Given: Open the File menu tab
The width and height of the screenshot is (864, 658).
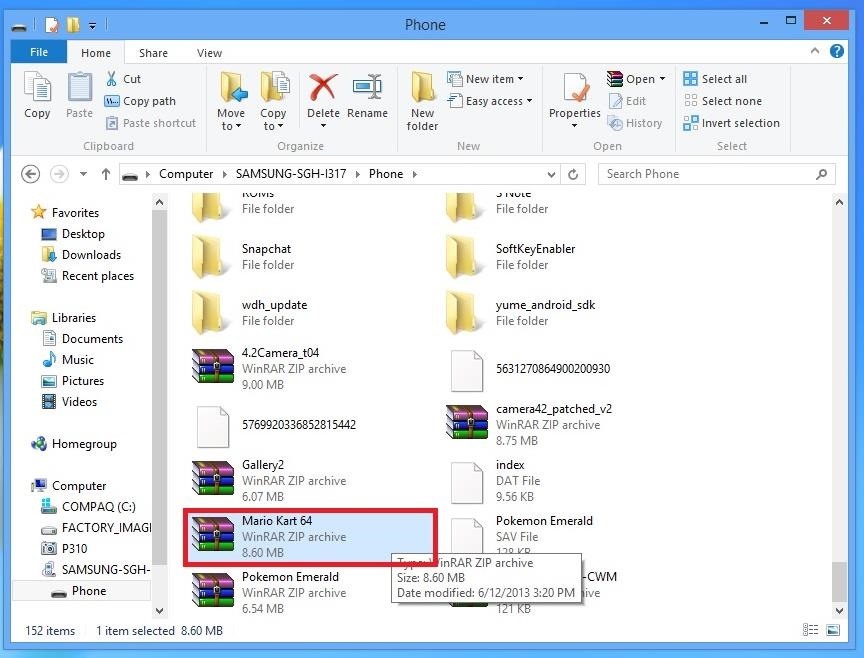Looking at the screenshot, I should tap(39, 52).
